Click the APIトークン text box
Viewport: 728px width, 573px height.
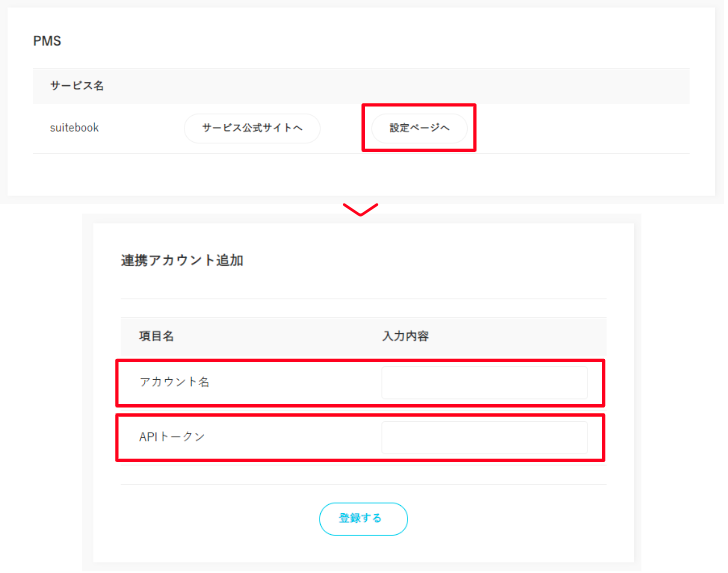(x=484, y=437)
